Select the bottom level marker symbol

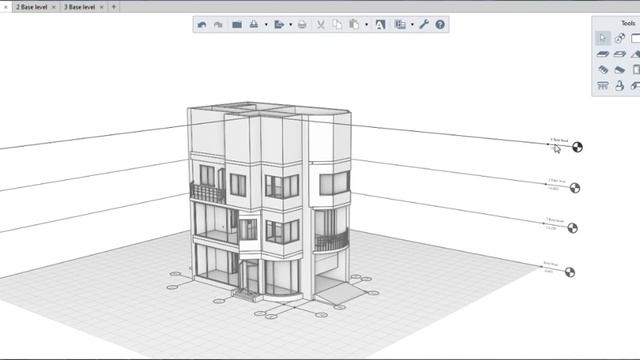point(570,272)
